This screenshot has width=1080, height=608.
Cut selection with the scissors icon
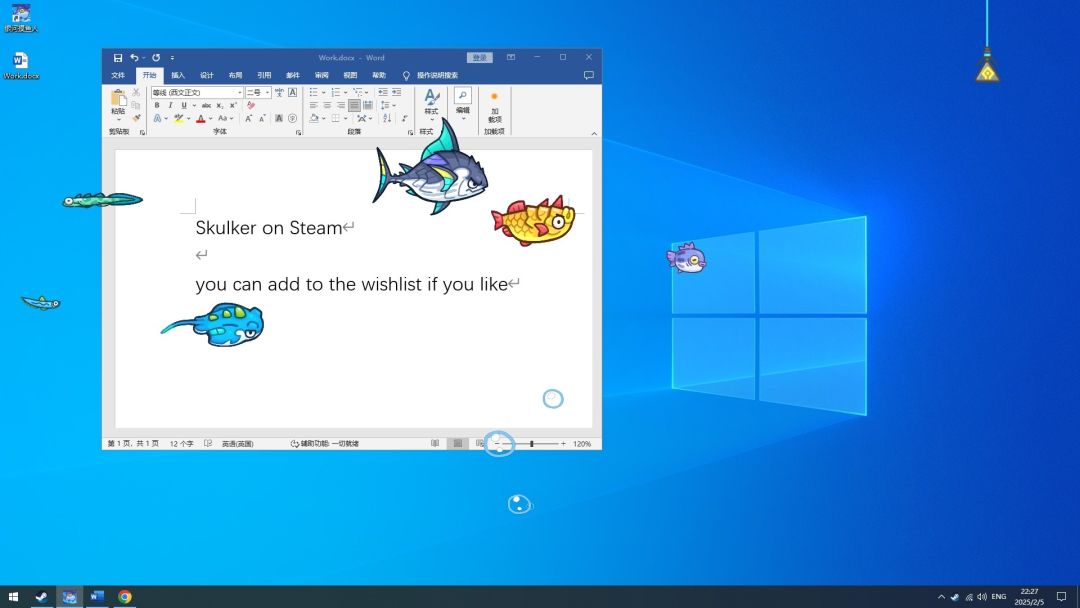click(x=136, y=92)
